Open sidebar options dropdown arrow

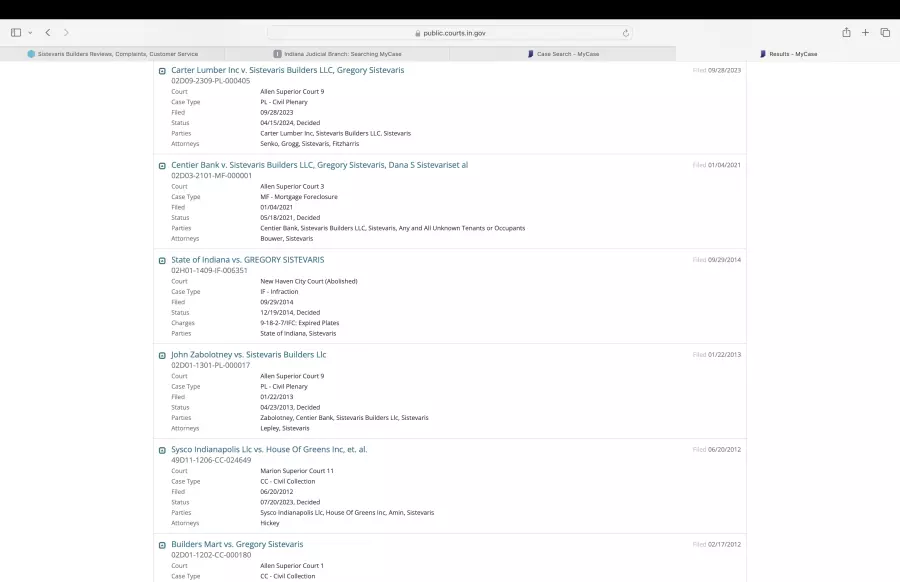tap(30, 33)
